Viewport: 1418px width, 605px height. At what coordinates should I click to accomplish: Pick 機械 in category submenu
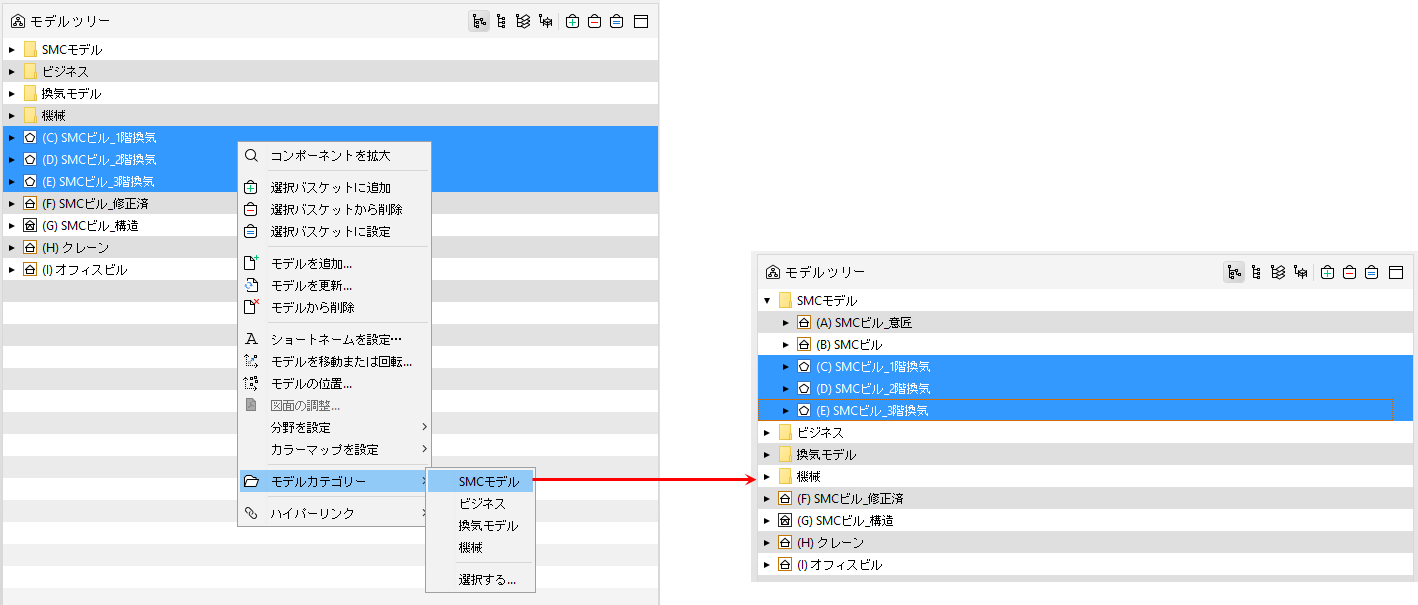coord(480,547)
